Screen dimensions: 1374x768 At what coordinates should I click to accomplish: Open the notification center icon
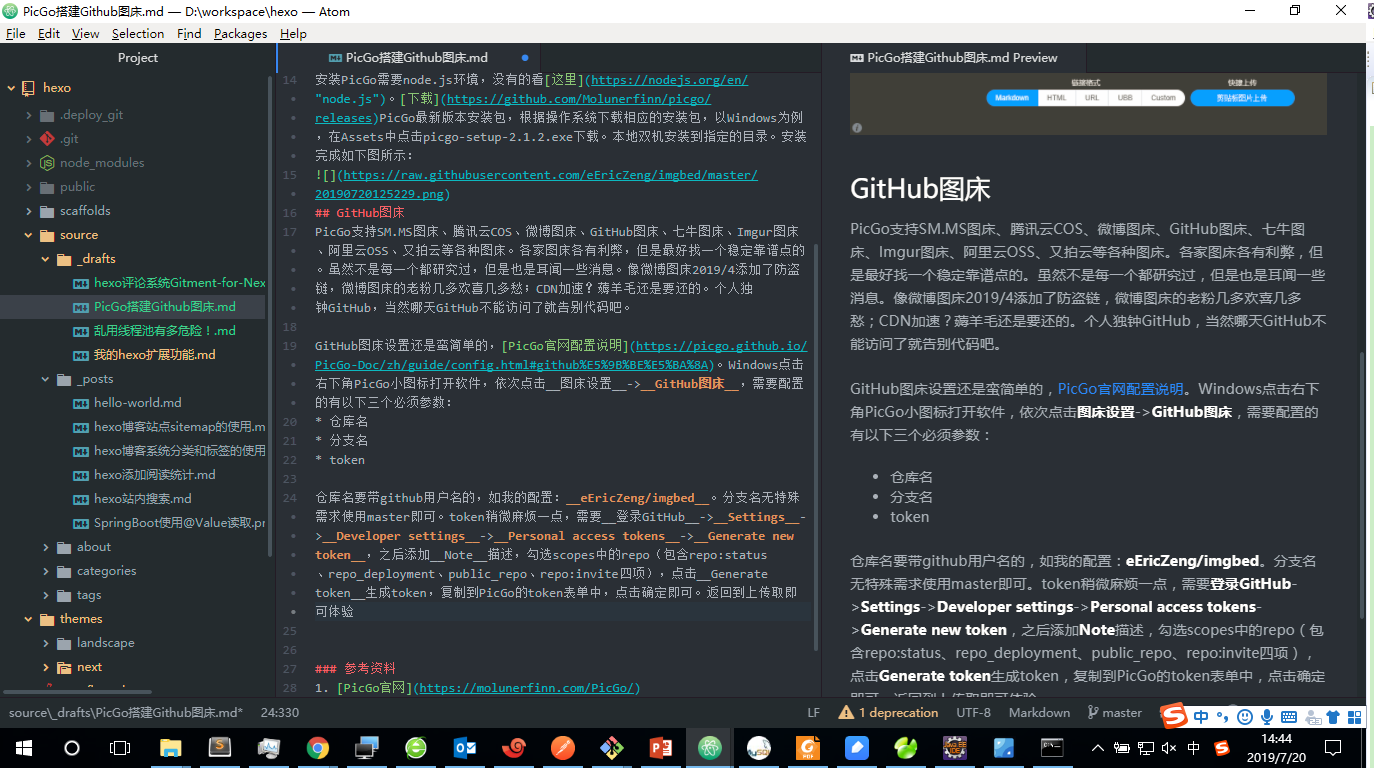click(1331, 747)
